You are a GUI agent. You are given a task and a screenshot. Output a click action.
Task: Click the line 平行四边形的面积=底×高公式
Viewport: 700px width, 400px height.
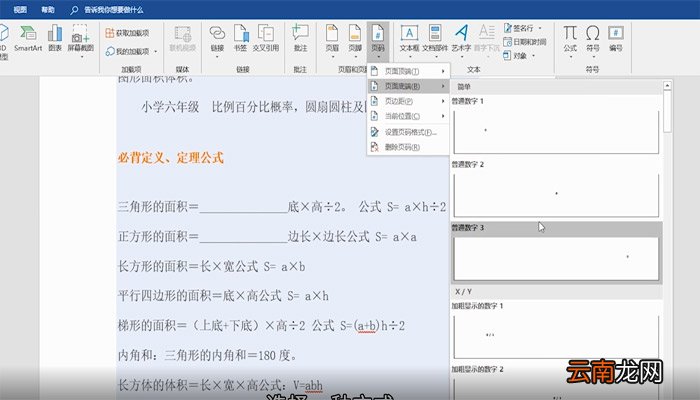tap(223, 296)
